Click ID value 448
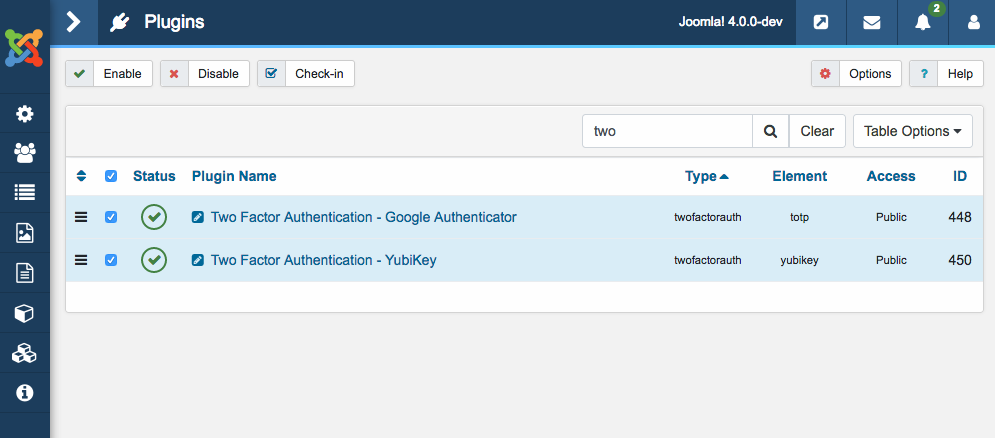The width and height of the screenshot is (995, 438). [x=959, y=217]
